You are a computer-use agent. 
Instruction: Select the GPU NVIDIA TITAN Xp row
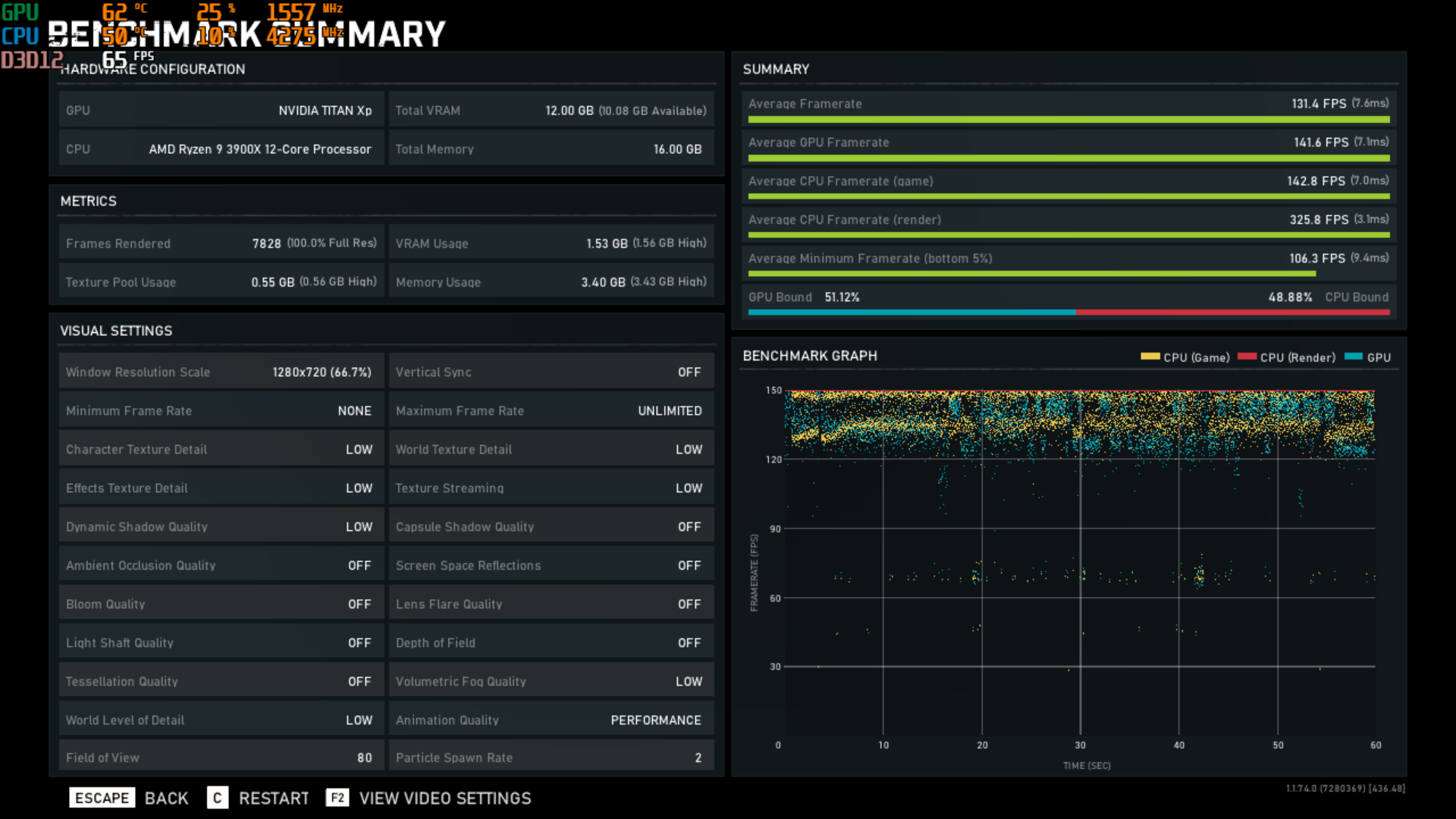[221, 110]
